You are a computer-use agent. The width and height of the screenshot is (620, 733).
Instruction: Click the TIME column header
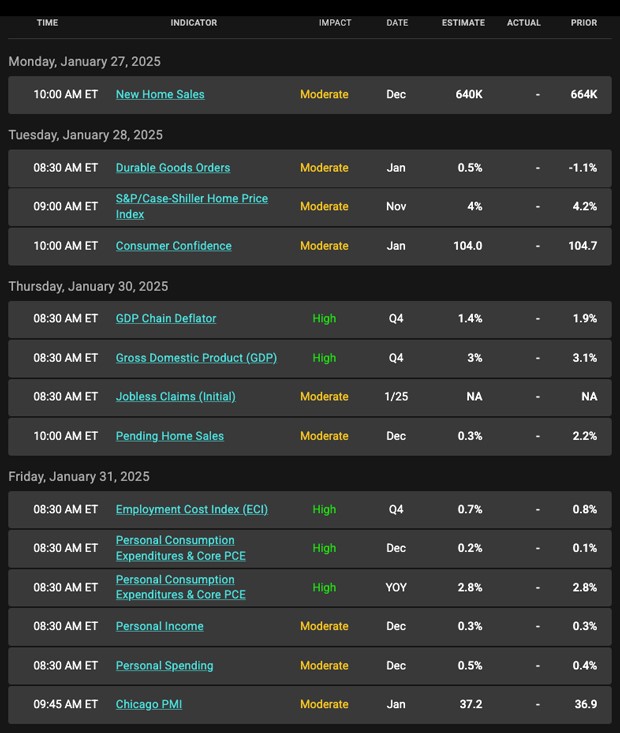[x=47, y=23]
